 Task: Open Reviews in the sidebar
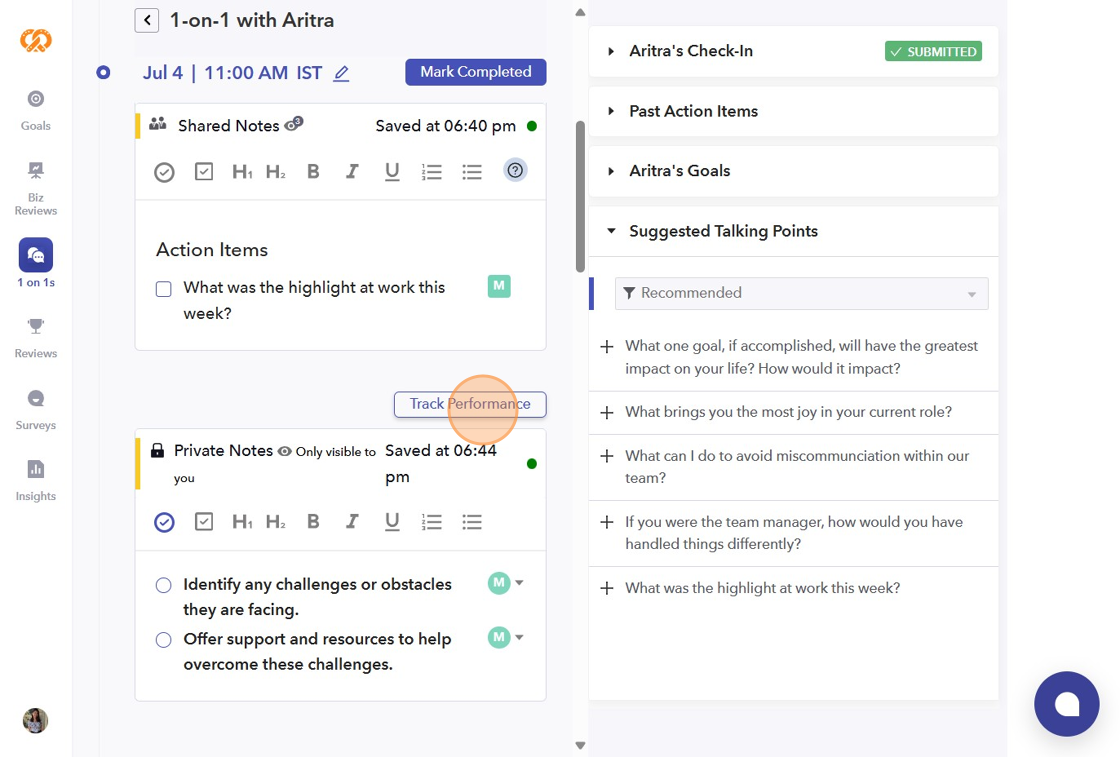click(36, 339)
